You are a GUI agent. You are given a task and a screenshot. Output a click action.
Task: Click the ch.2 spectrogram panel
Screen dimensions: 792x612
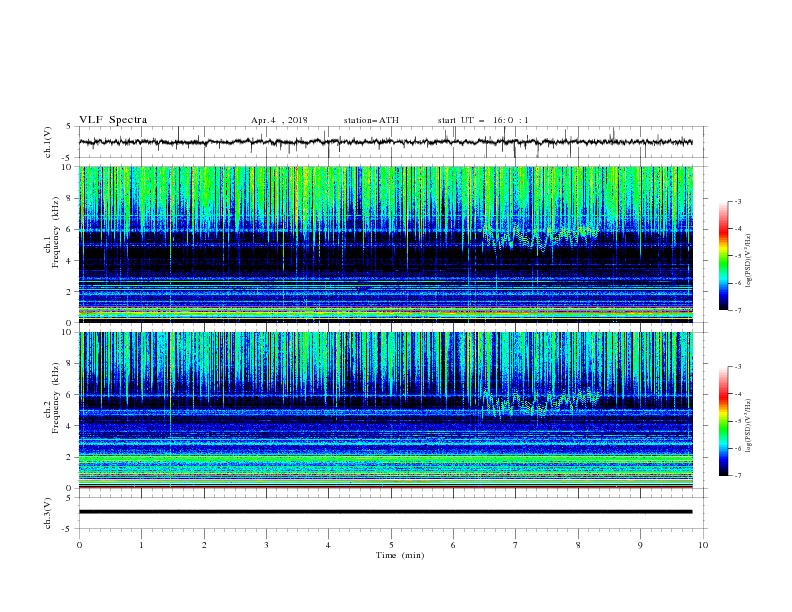coord(386,410)
